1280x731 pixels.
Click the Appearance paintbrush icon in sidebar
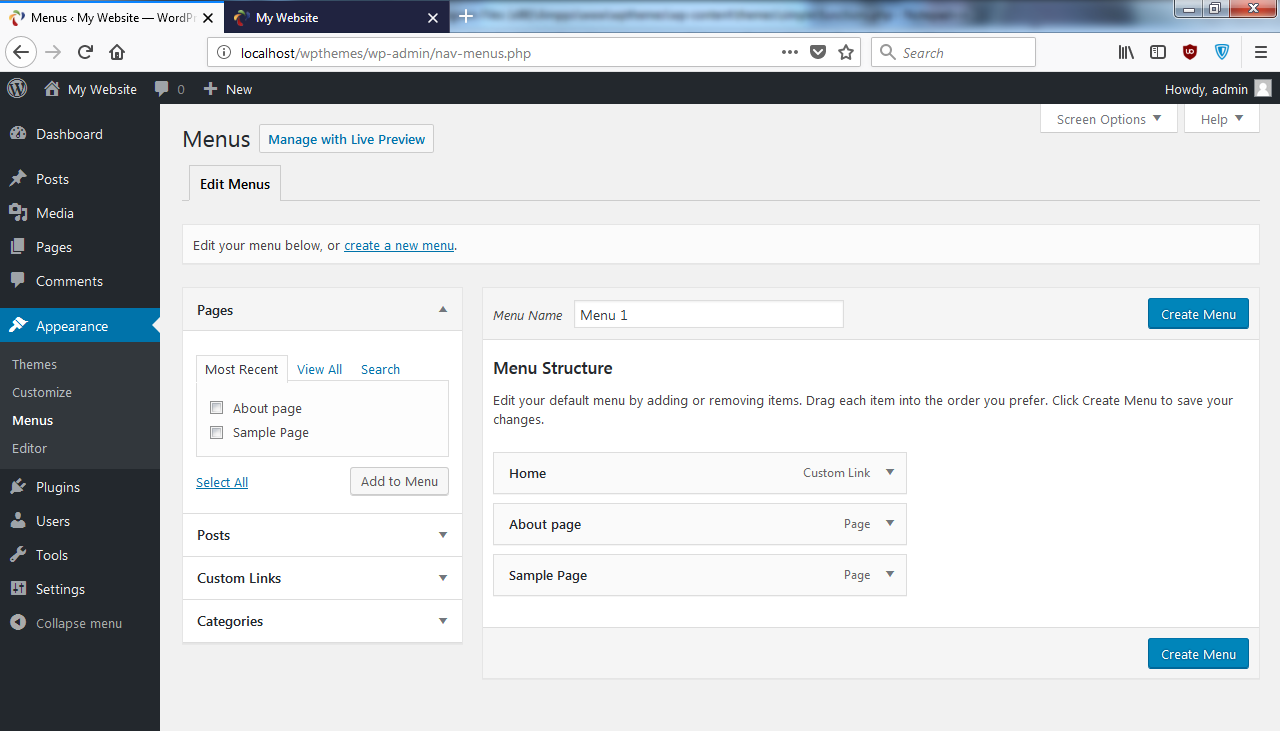pos(18,326)
